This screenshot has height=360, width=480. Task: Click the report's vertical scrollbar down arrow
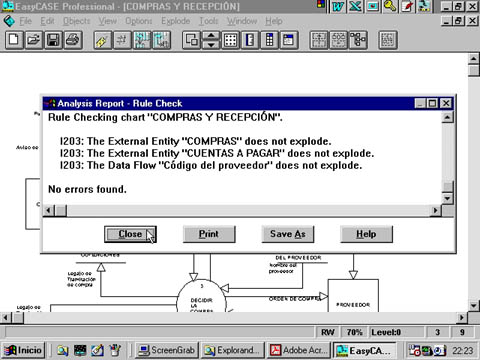point(447,198)
